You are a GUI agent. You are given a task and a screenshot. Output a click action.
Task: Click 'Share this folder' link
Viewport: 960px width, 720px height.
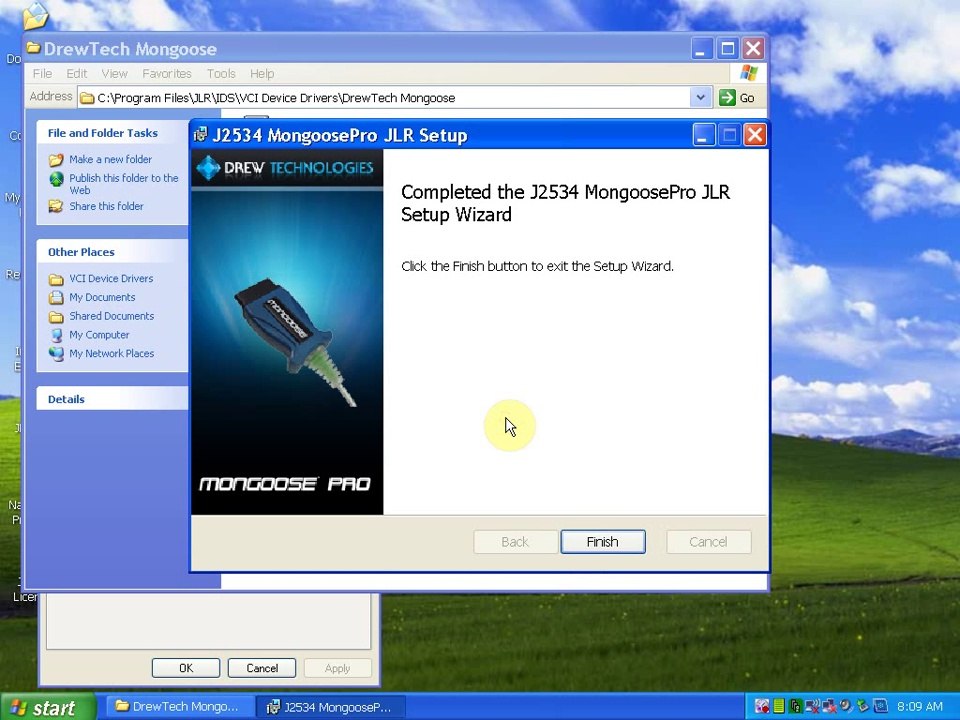[x=106, y=206]
